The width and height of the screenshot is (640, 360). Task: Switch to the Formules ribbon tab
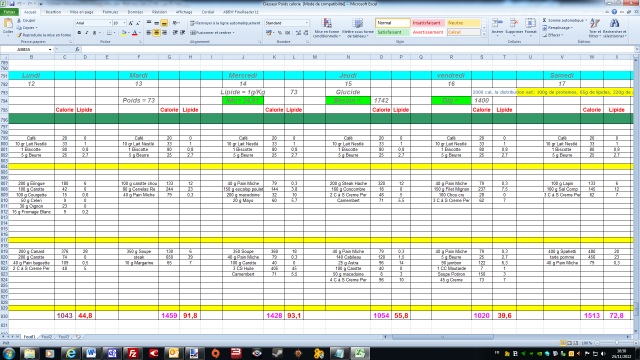click(x=110, y=12)
